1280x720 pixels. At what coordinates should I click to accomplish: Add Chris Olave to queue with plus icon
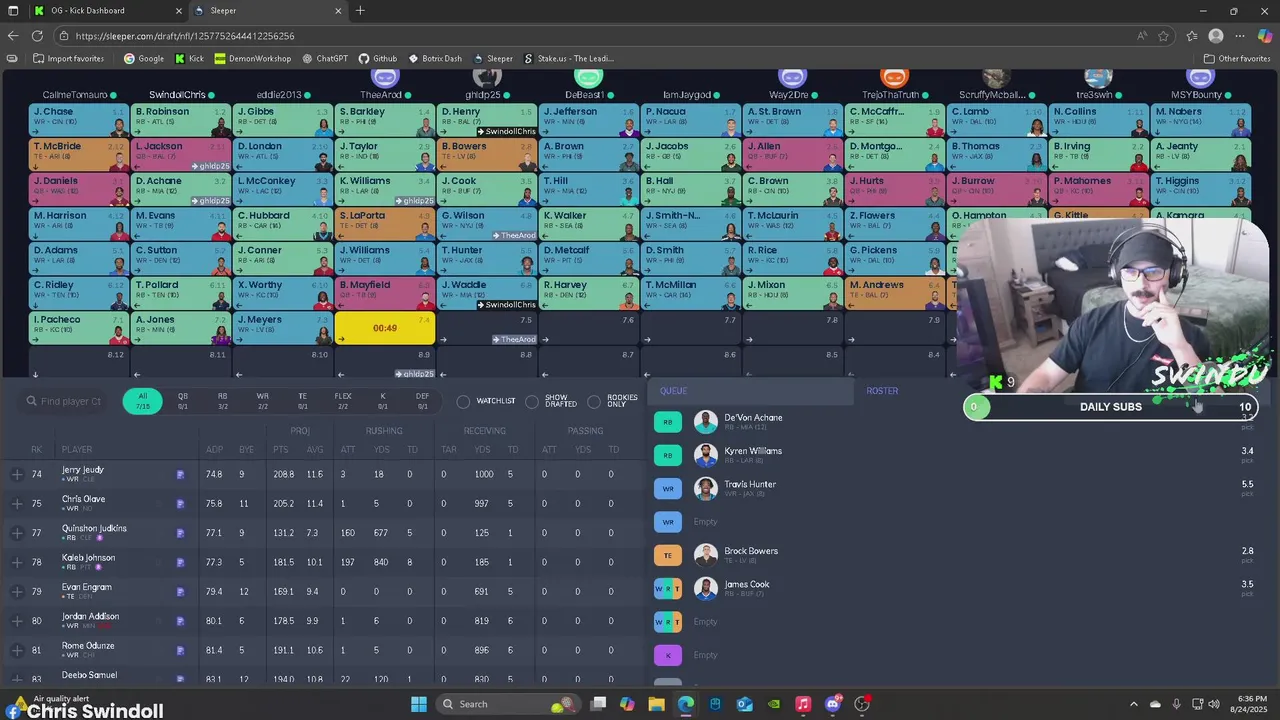(17, 504)
